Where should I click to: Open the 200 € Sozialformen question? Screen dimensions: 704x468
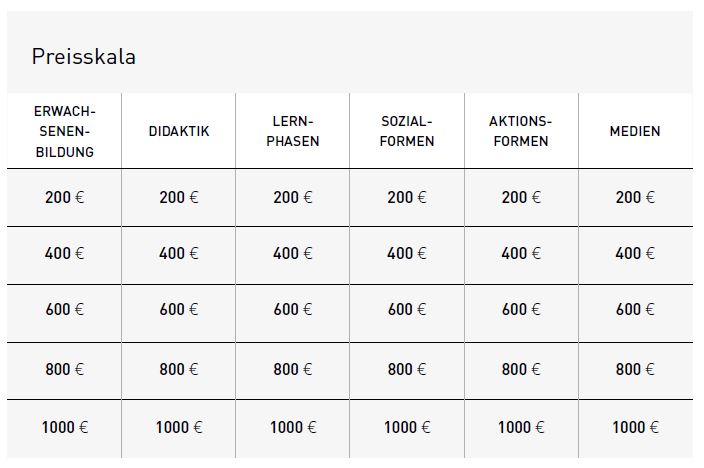coord(406,197)
